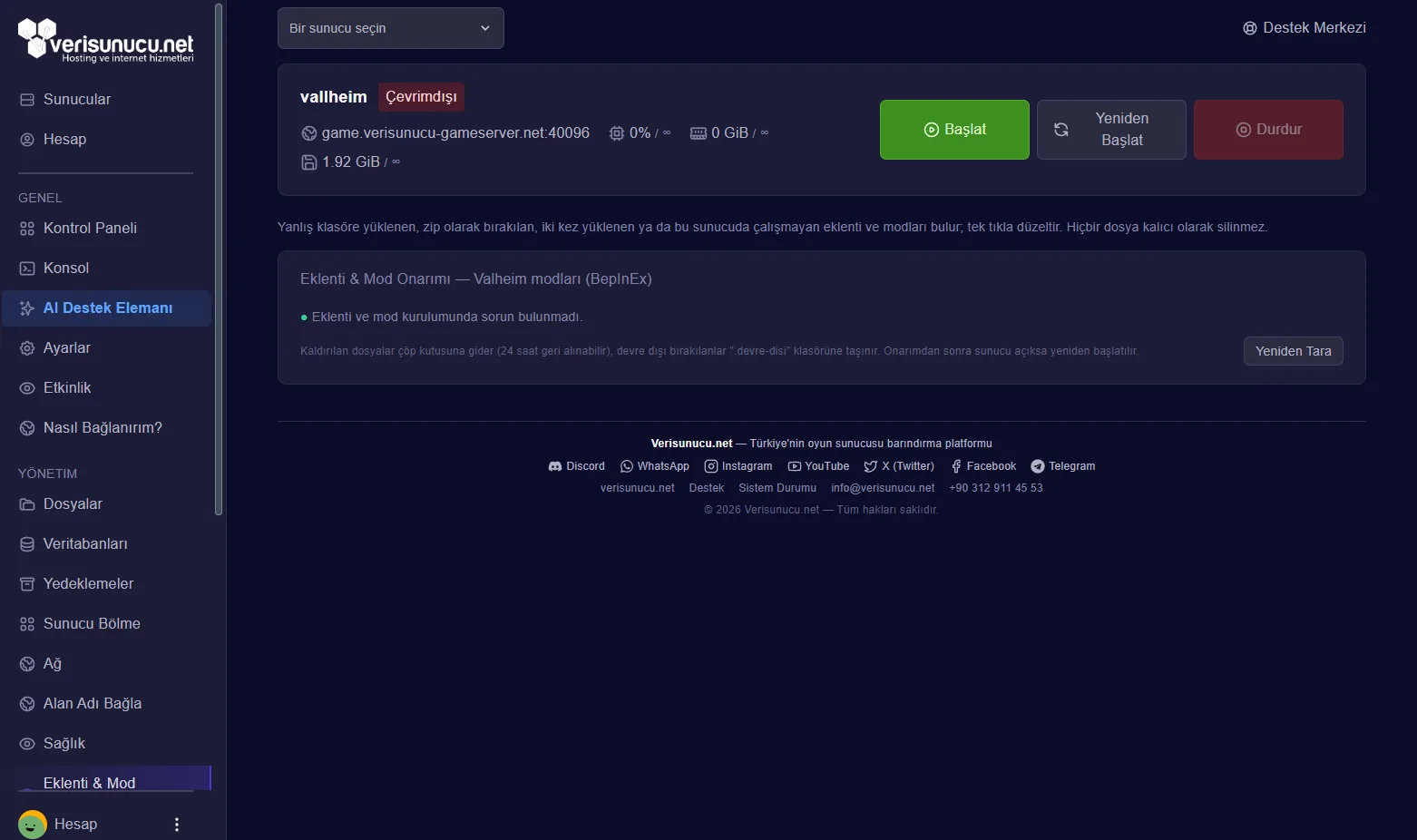Click the footer Destek link
Screen dimensions: 1417x840
click(707, 488)
